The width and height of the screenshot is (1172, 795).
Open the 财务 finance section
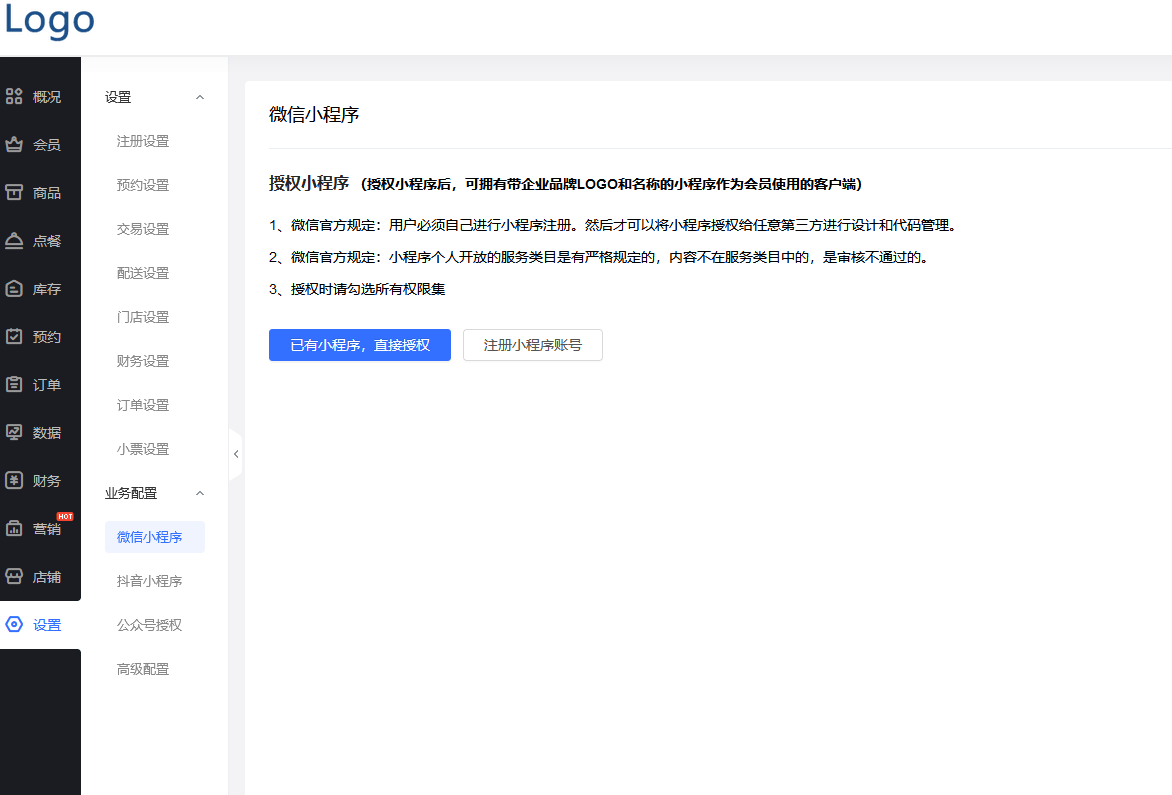click(x=40, y=480)
